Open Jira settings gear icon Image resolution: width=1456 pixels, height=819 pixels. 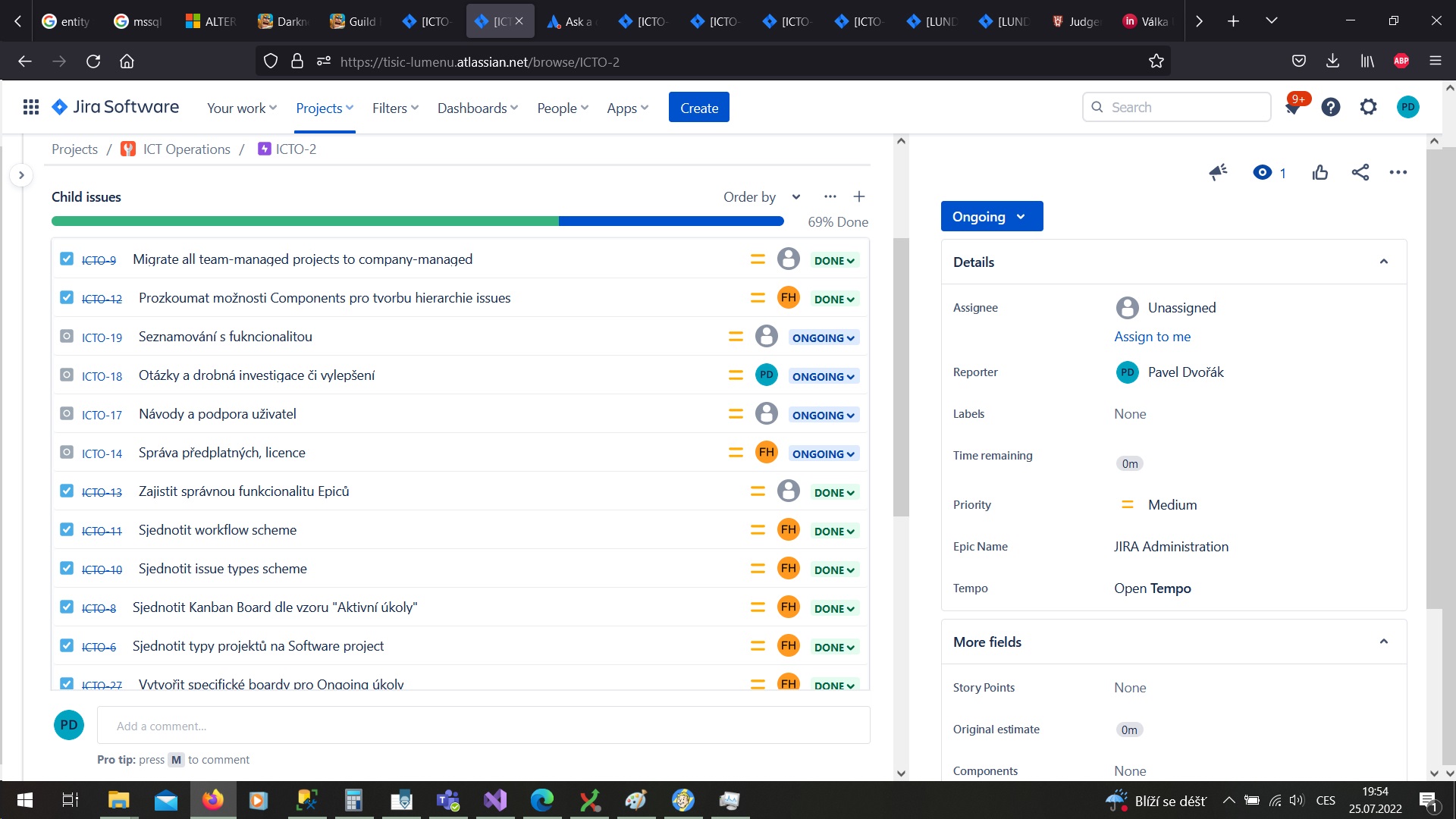pos(1369,108)
